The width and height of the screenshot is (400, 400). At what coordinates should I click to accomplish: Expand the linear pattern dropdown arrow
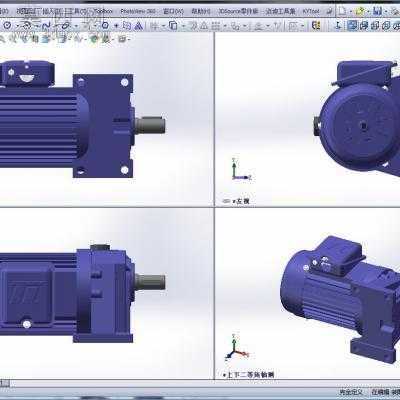[225, 26]
